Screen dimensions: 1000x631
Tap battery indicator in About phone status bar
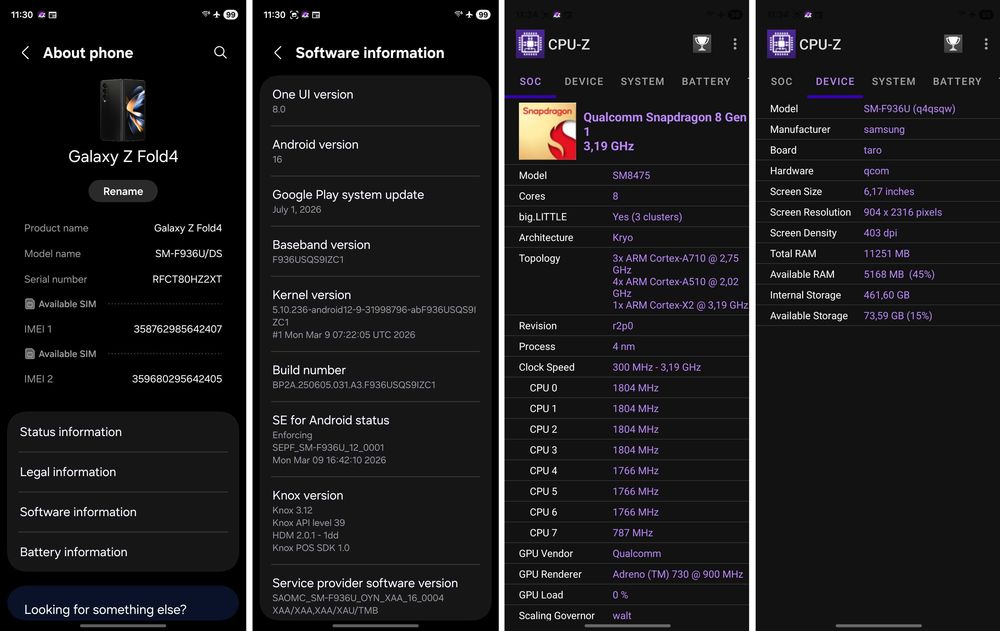[230, 15]
